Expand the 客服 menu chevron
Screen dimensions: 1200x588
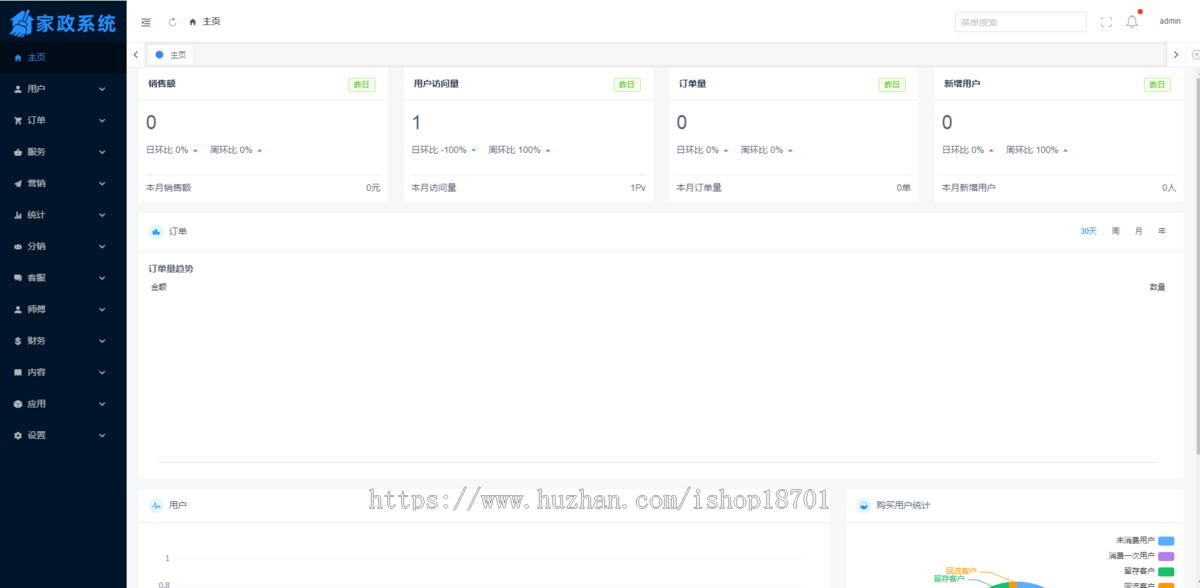102,278
